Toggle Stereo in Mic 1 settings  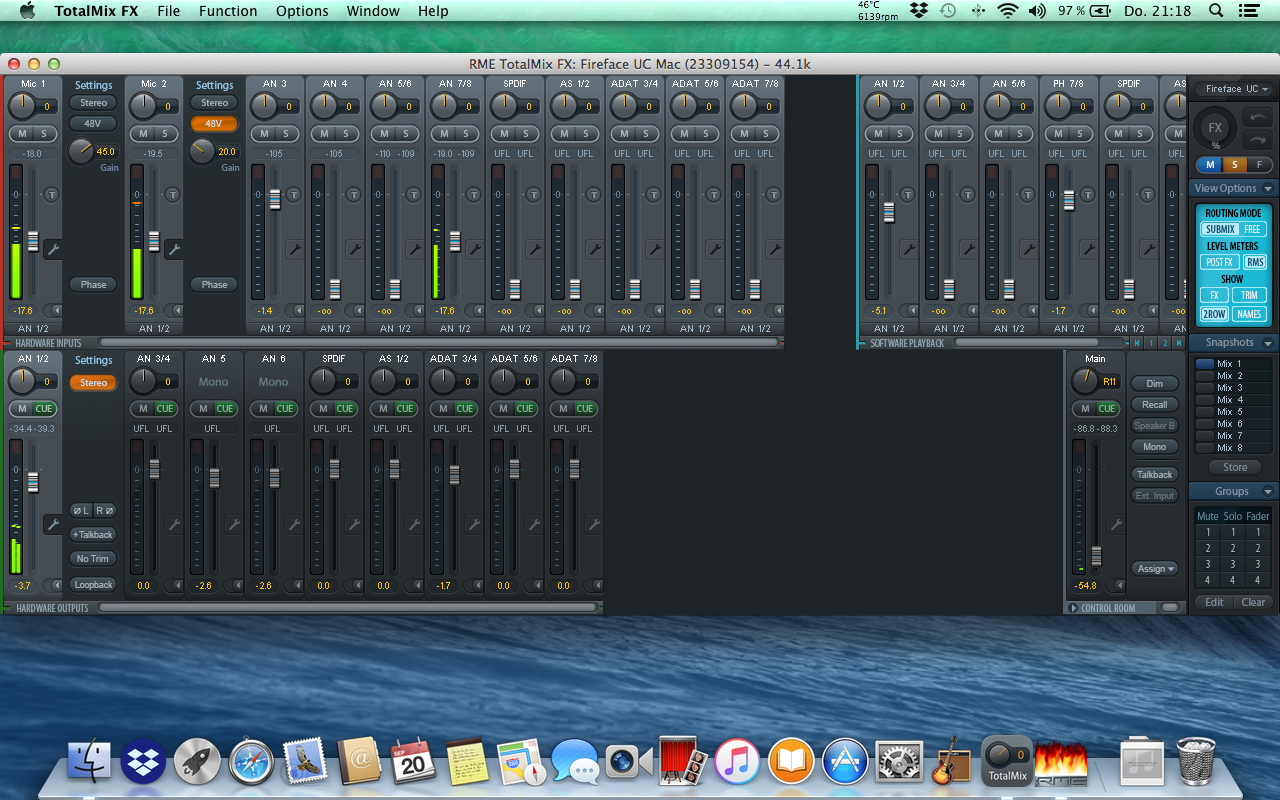coord(93,103)
